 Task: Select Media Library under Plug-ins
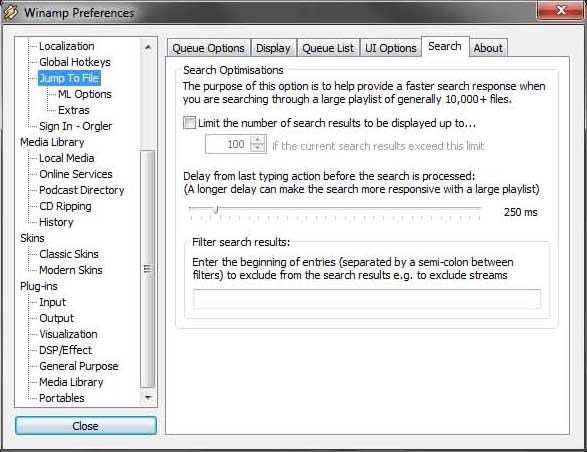pyautogui.click(x=71, y=382)
